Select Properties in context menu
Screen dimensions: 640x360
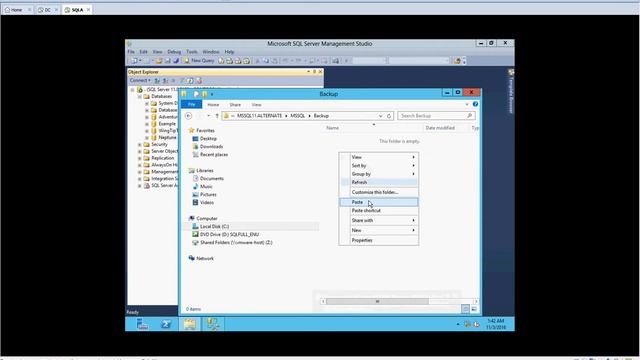378,240
